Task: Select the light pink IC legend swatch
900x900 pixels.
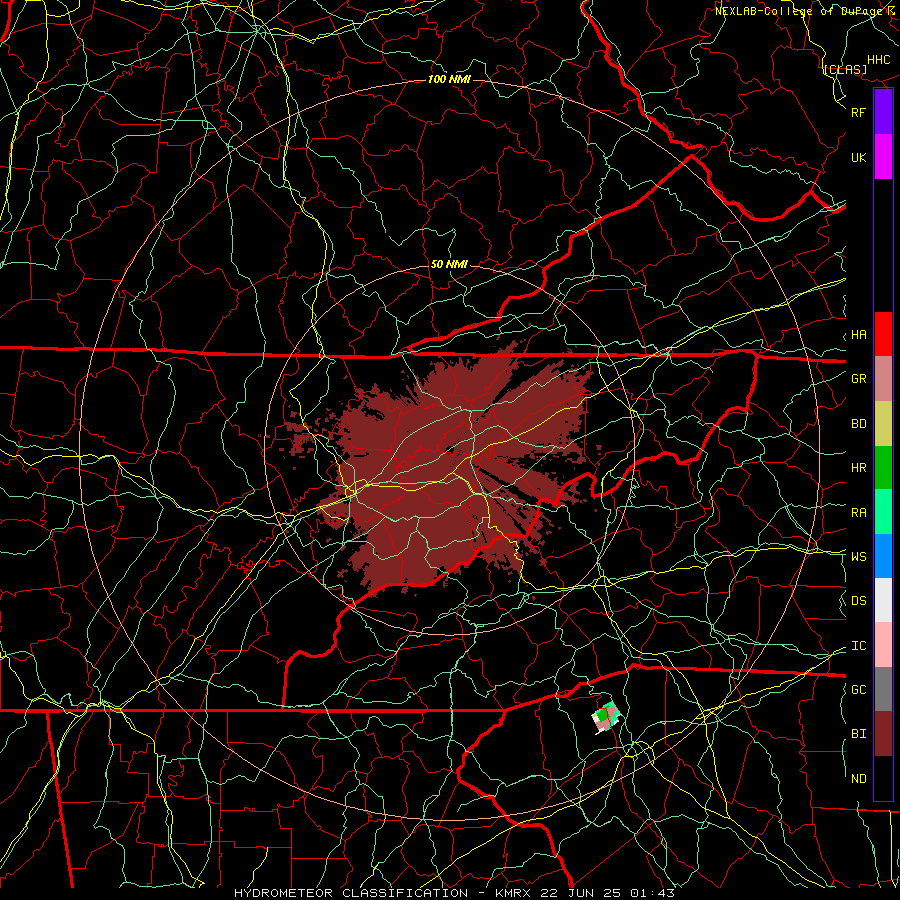Action: (x=883, y=645)
